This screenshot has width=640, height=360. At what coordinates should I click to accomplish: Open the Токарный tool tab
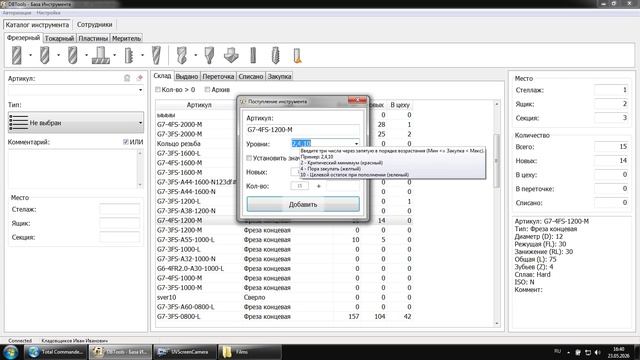tap(59, 38)
